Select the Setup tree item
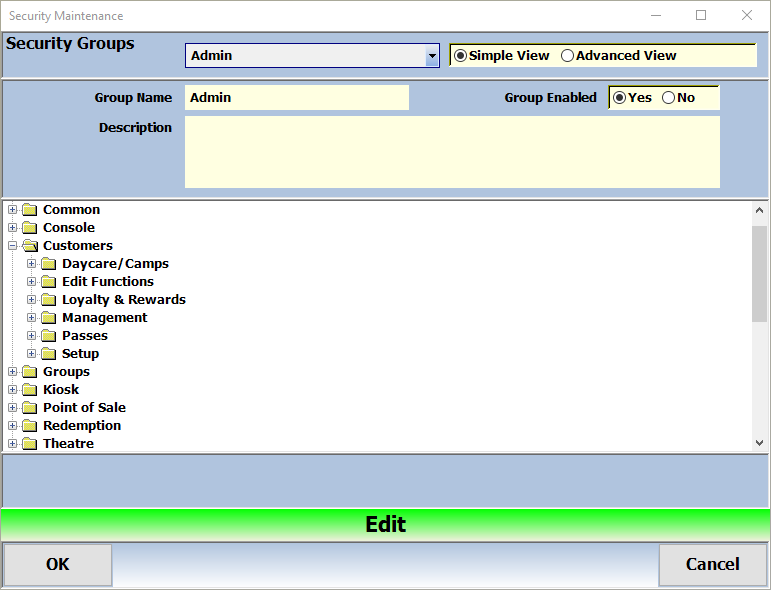The height and width of the screenshot is (590, 771). click(80, 354)
